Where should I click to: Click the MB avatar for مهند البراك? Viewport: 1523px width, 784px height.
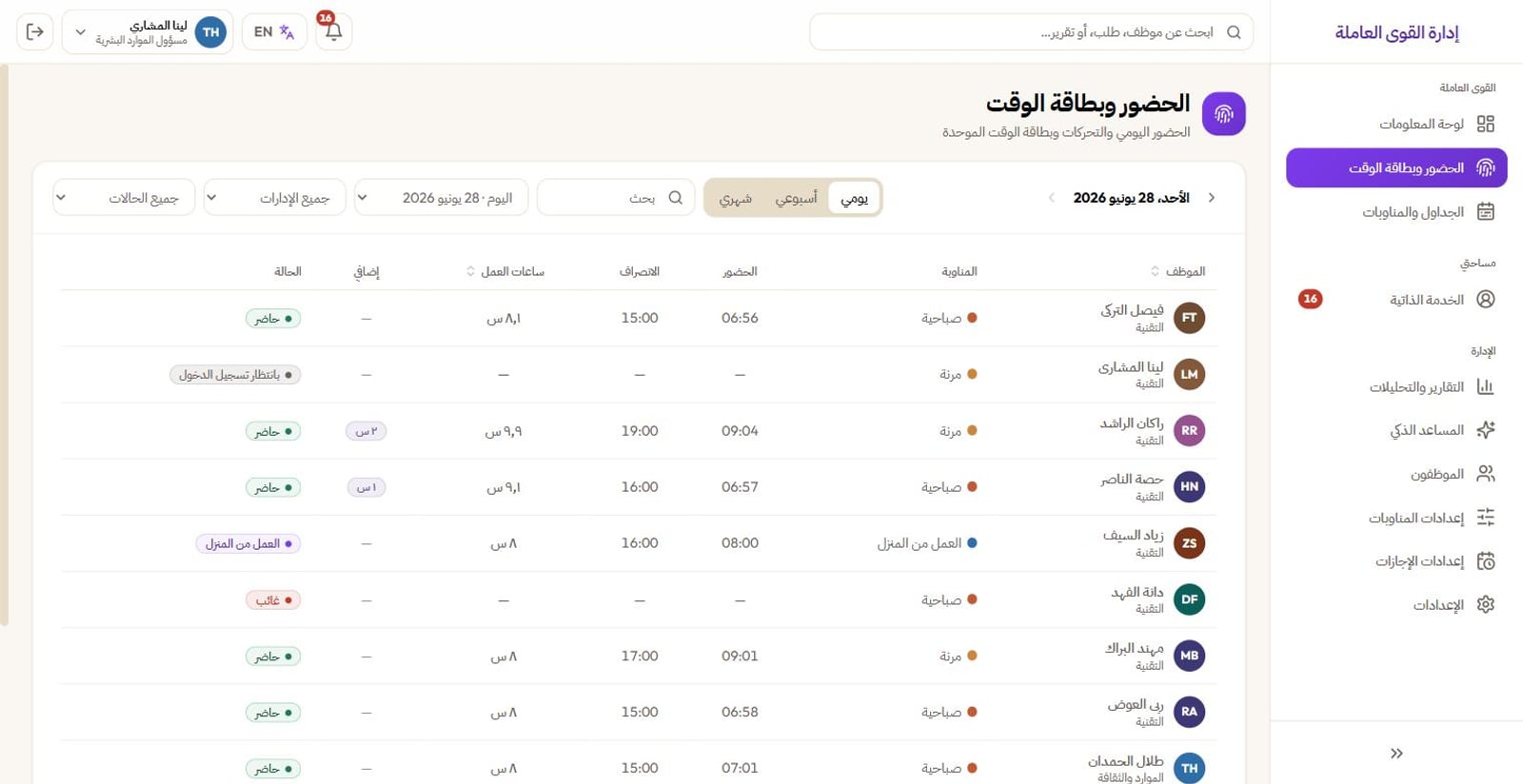pyautogui.click(x=1189, y=656)
